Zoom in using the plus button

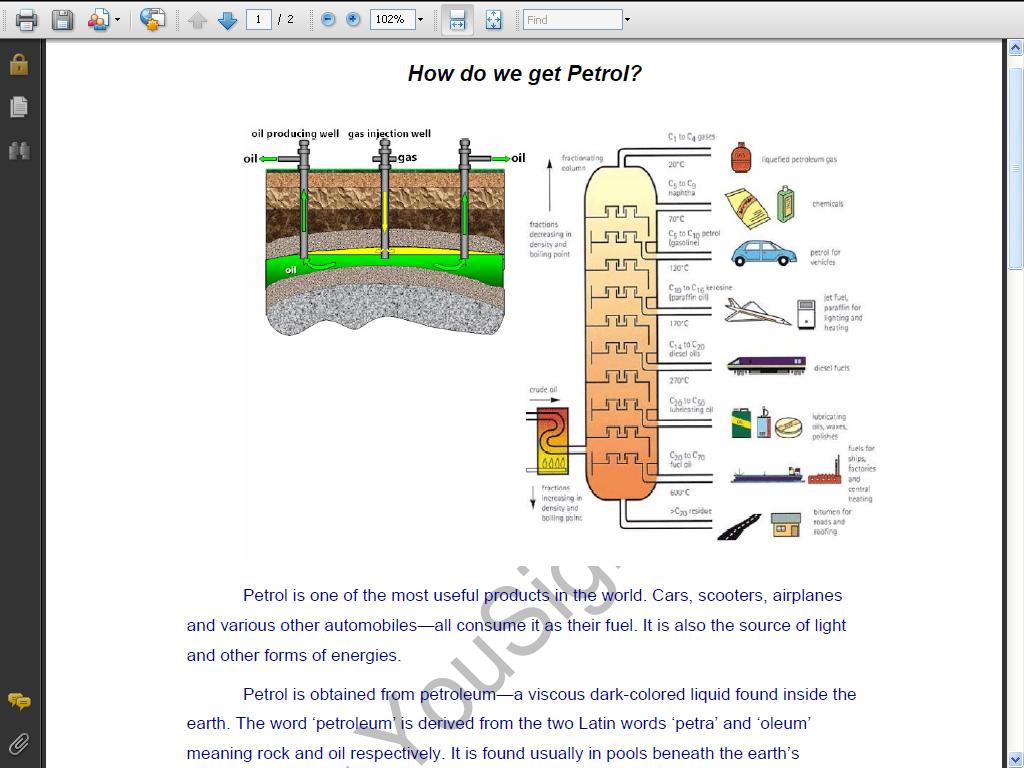(x=351, y=19)
